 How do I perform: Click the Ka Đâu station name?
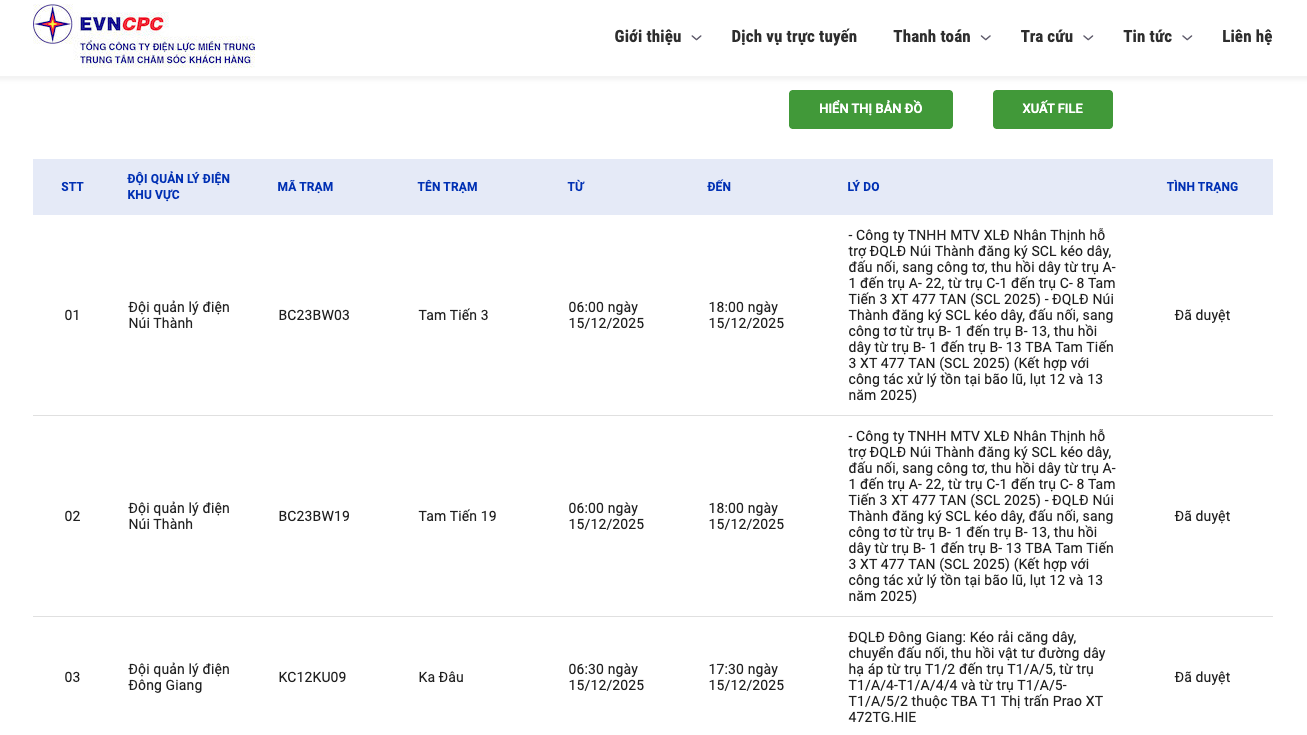click(x=441, y=678)
